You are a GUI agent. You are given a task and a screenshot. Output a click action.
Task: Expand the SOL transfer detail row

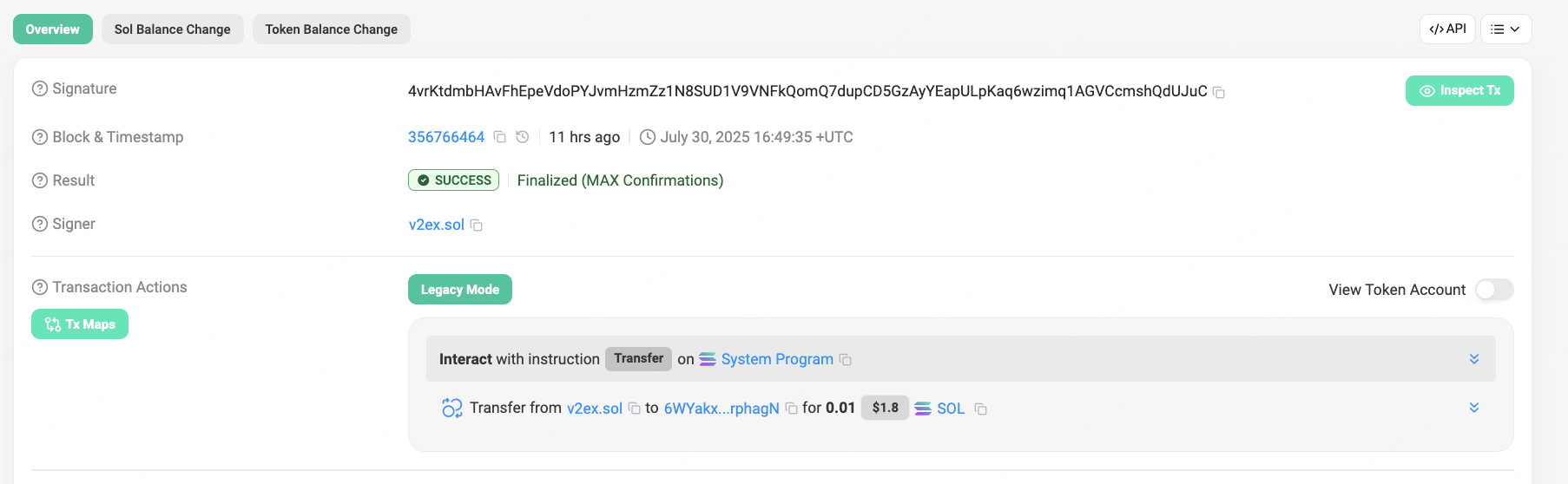[1473, 408]
